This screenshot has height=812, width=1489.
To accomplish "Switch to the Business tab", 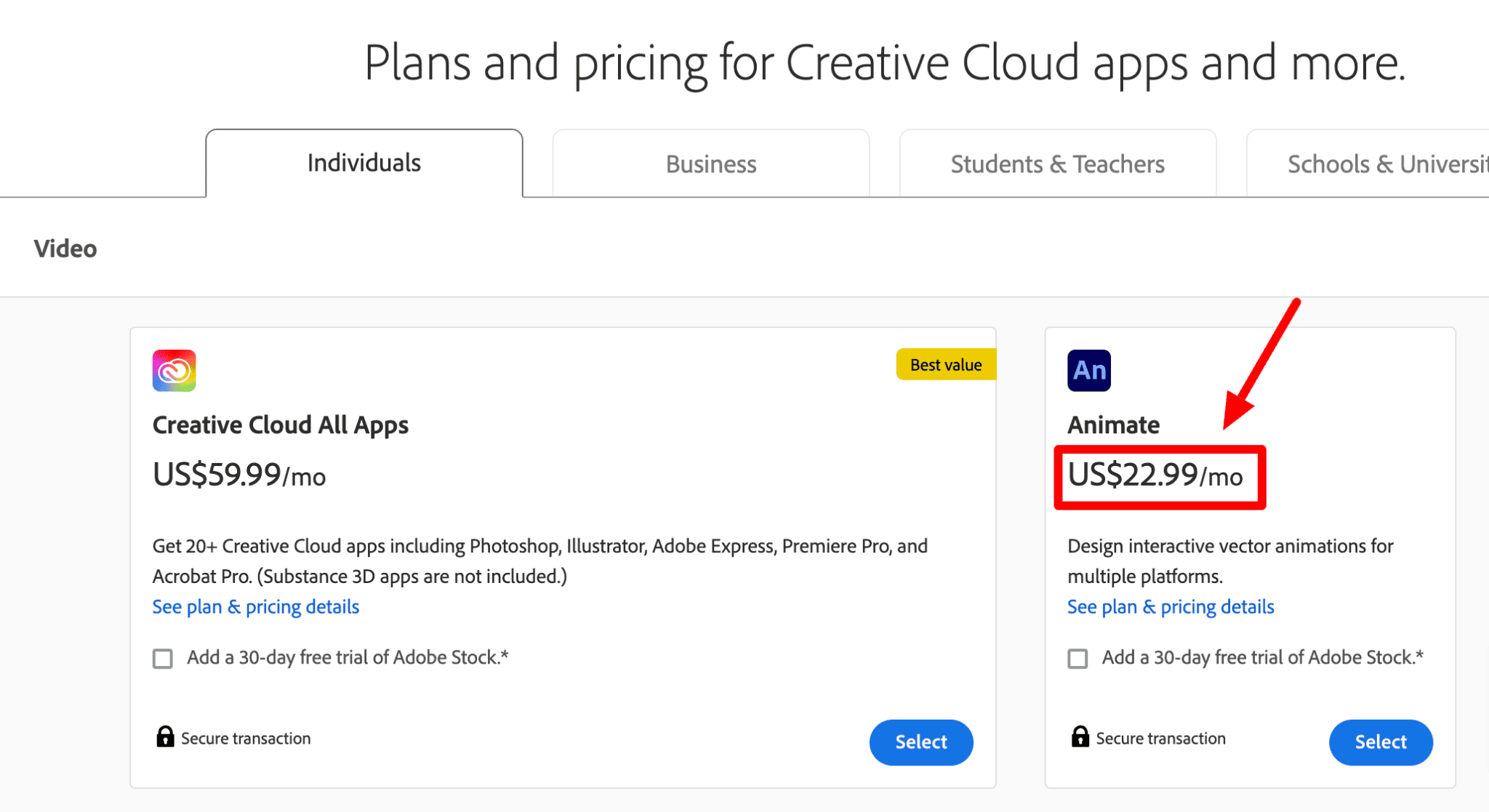I will (x=710, y=164).
